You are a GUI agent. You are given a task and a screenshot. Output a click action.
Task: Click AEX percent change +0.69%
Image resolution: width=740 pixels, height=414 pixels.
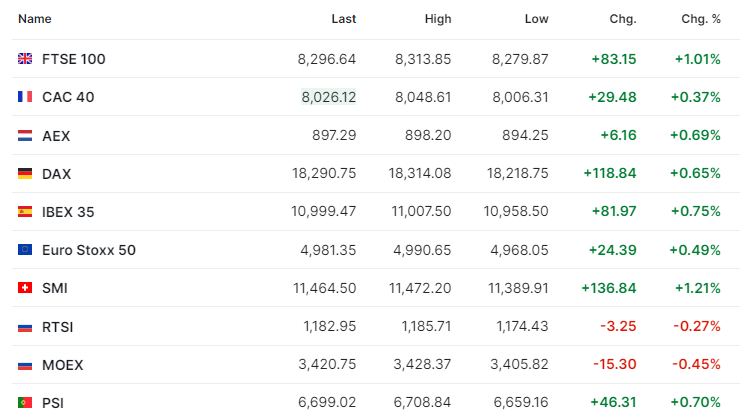[x=696, y=135]
